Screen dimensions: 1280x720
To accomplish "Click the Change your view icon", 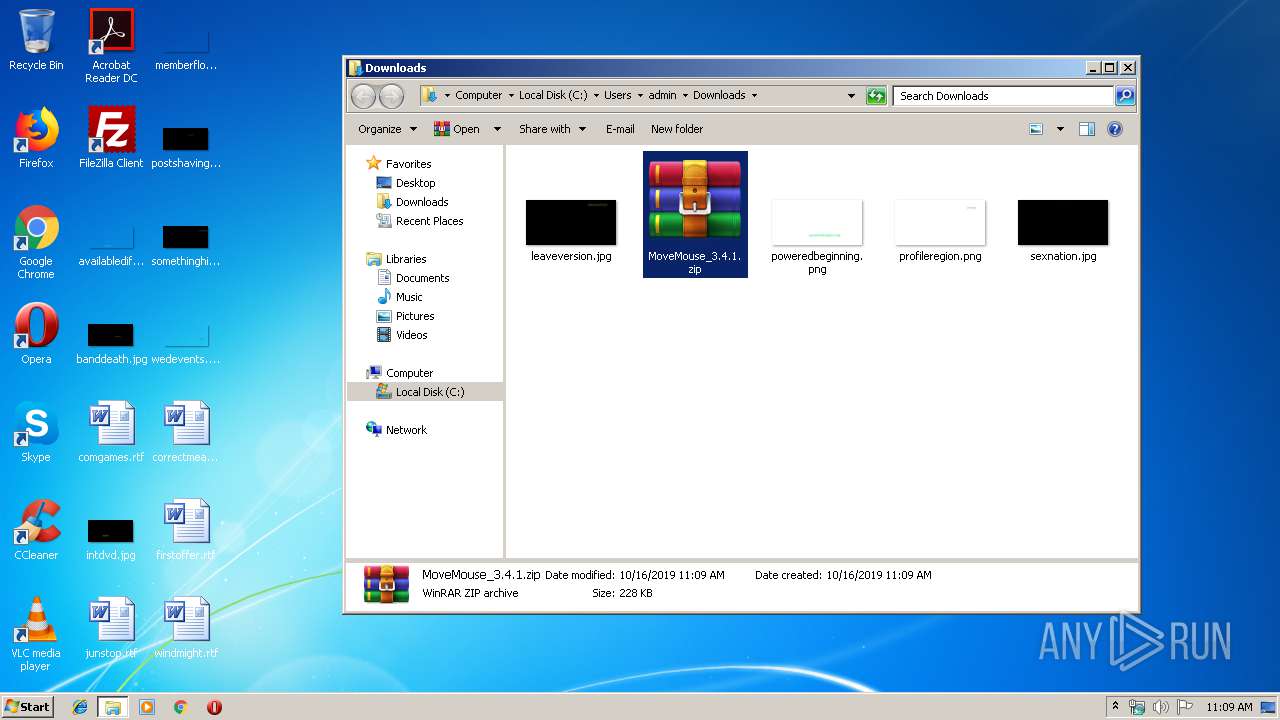I will (x=1036, y=129).
